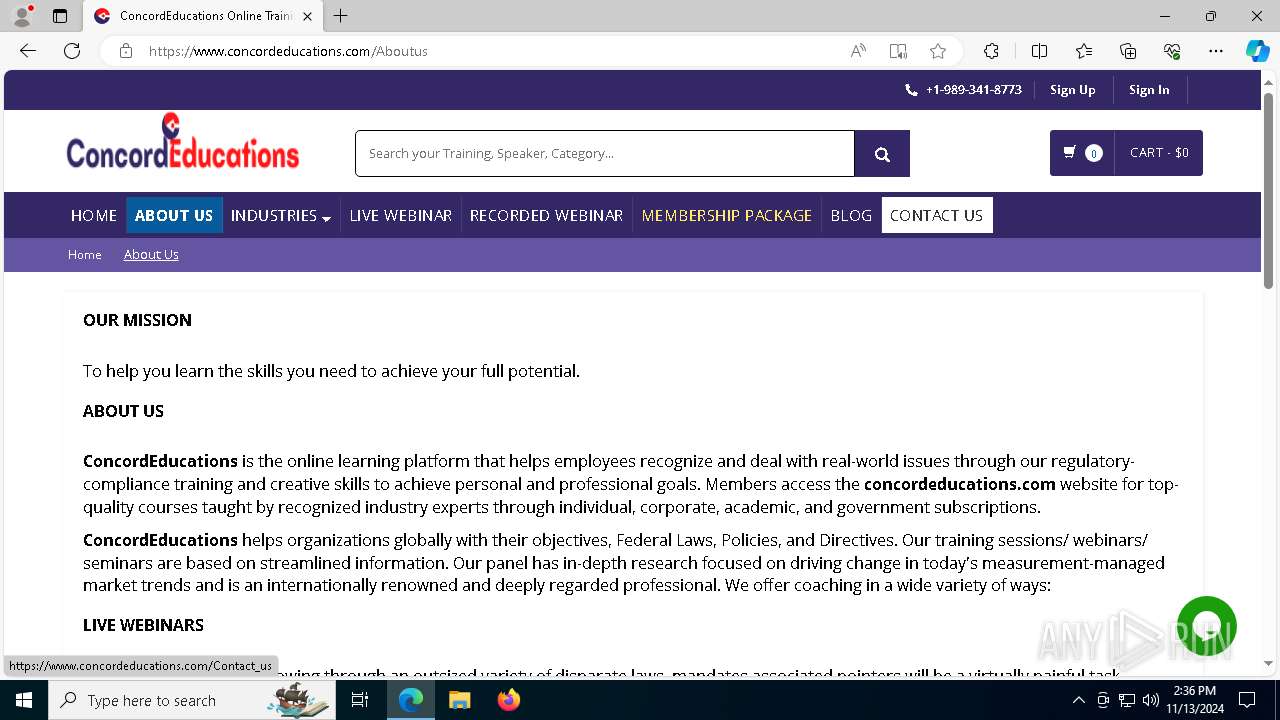The height and width of the screenshot is (720, 1280).
Task: Click the shopping cart icon
Action: tap(1069, 153)
